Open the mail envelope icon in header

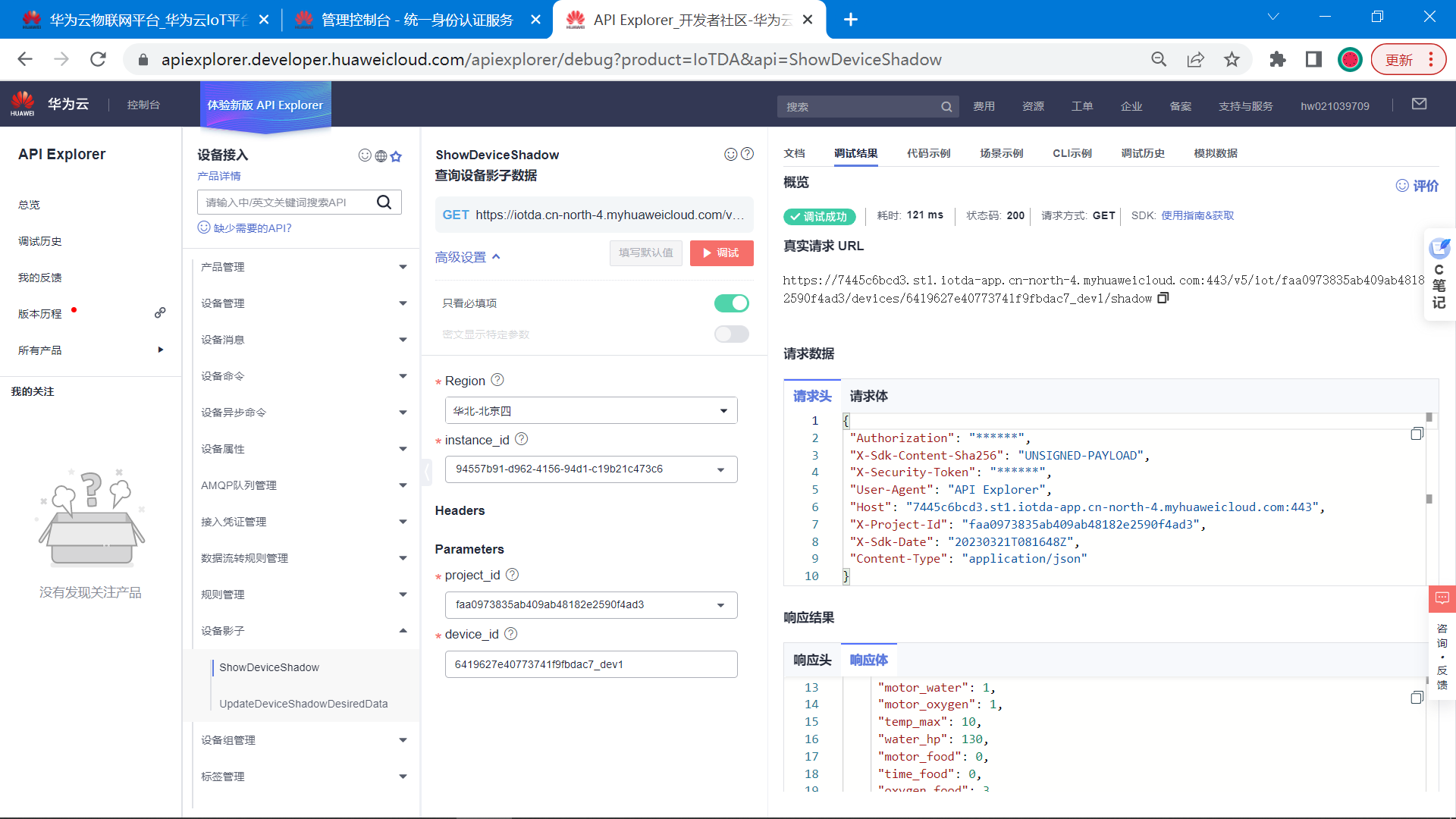1419,105
